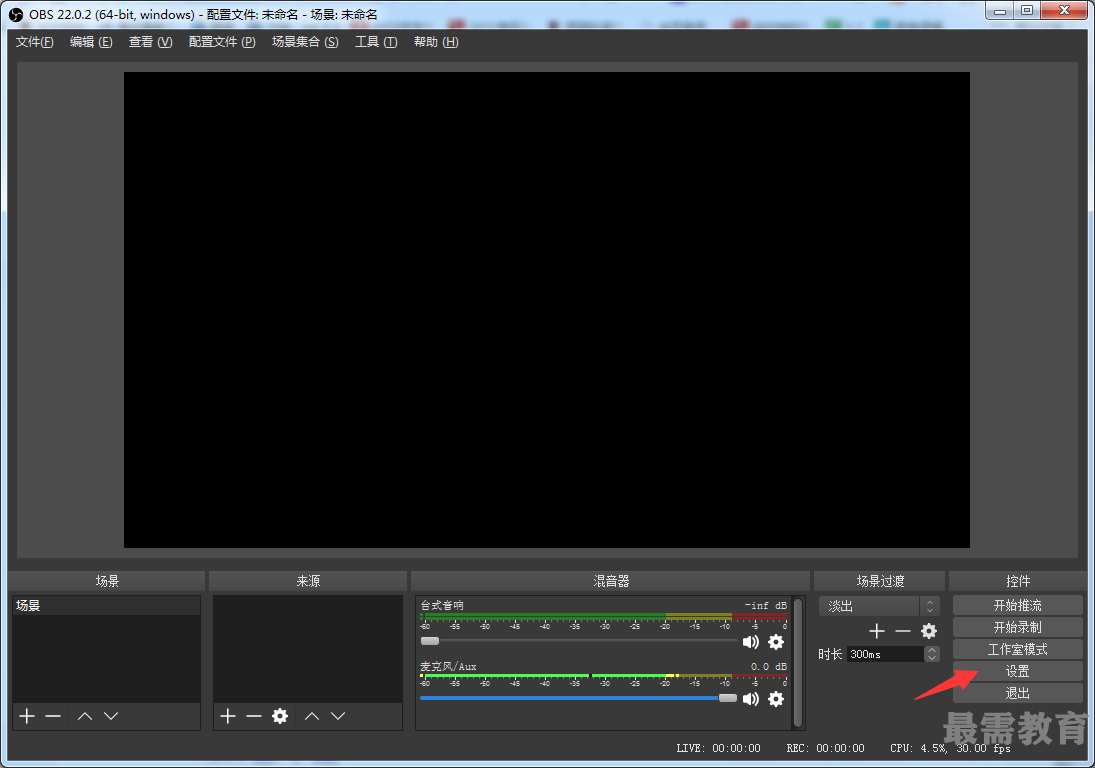This screenshot has width=1095, height=768.
Task: Click the 场景 panel header
Action: coord(107,581)
